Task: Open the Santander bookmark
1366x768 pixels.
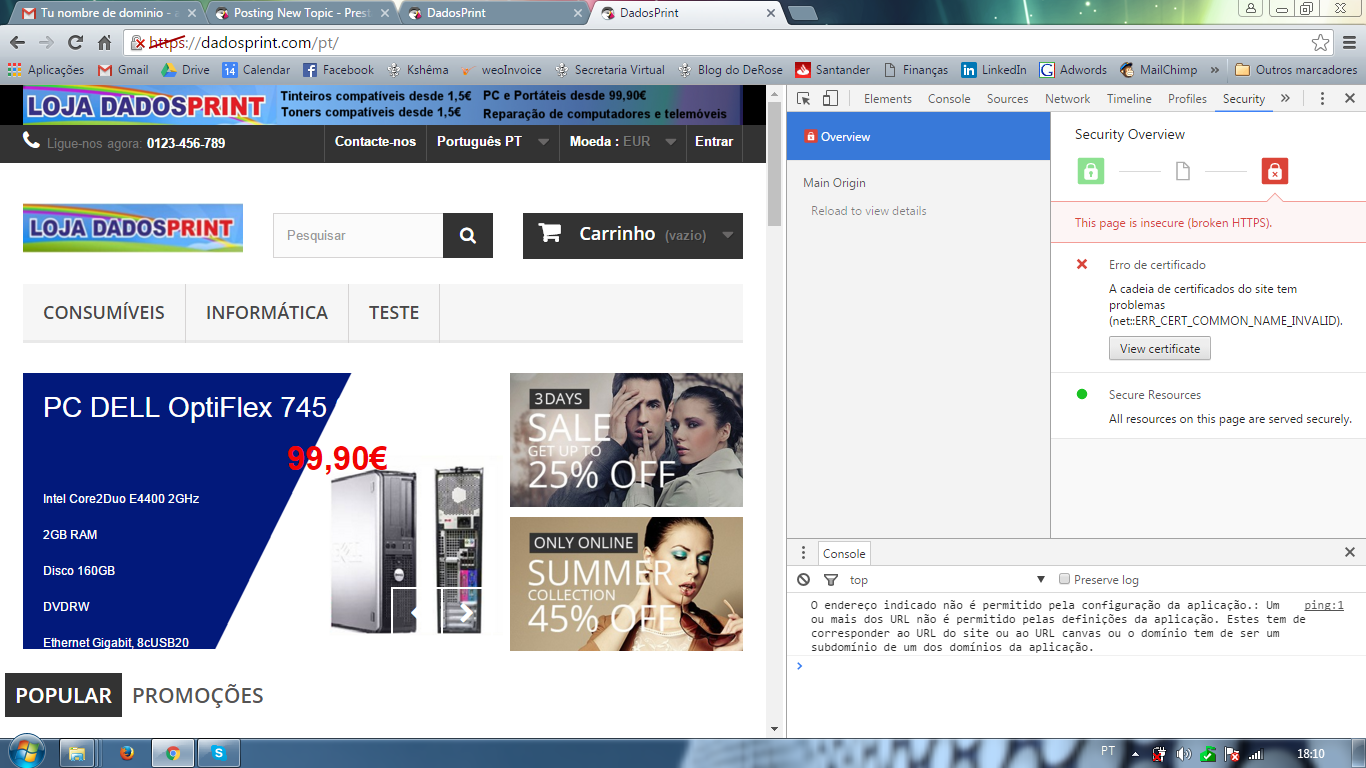Action: click(x=832, y=70)
